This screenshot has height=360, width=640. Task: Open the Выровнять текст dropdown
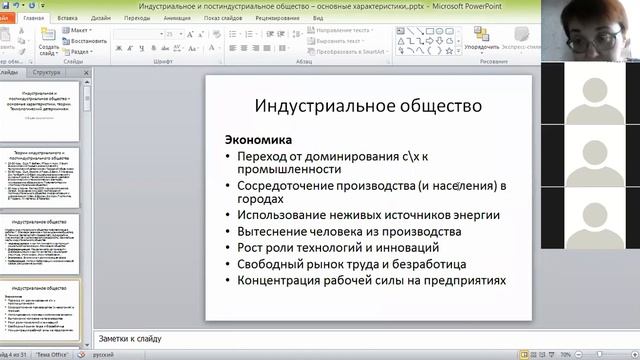pyautogui.click(x=336, y=41)
